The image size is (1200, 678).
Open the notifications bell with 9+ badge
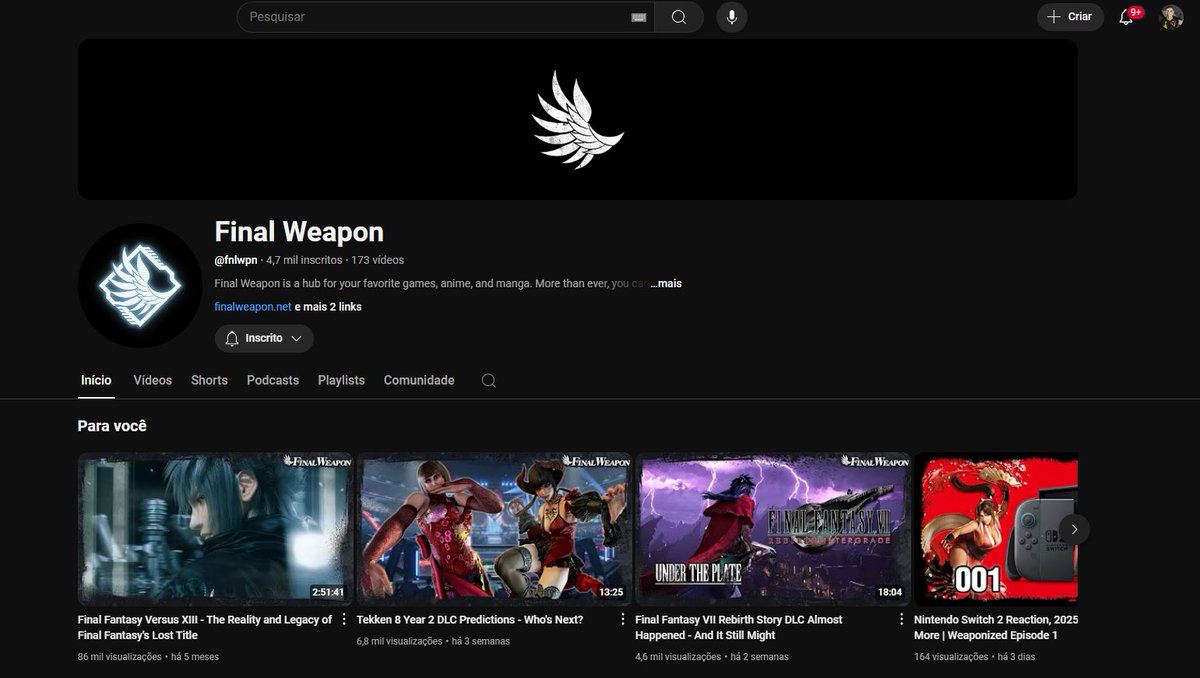(1127, 17)
